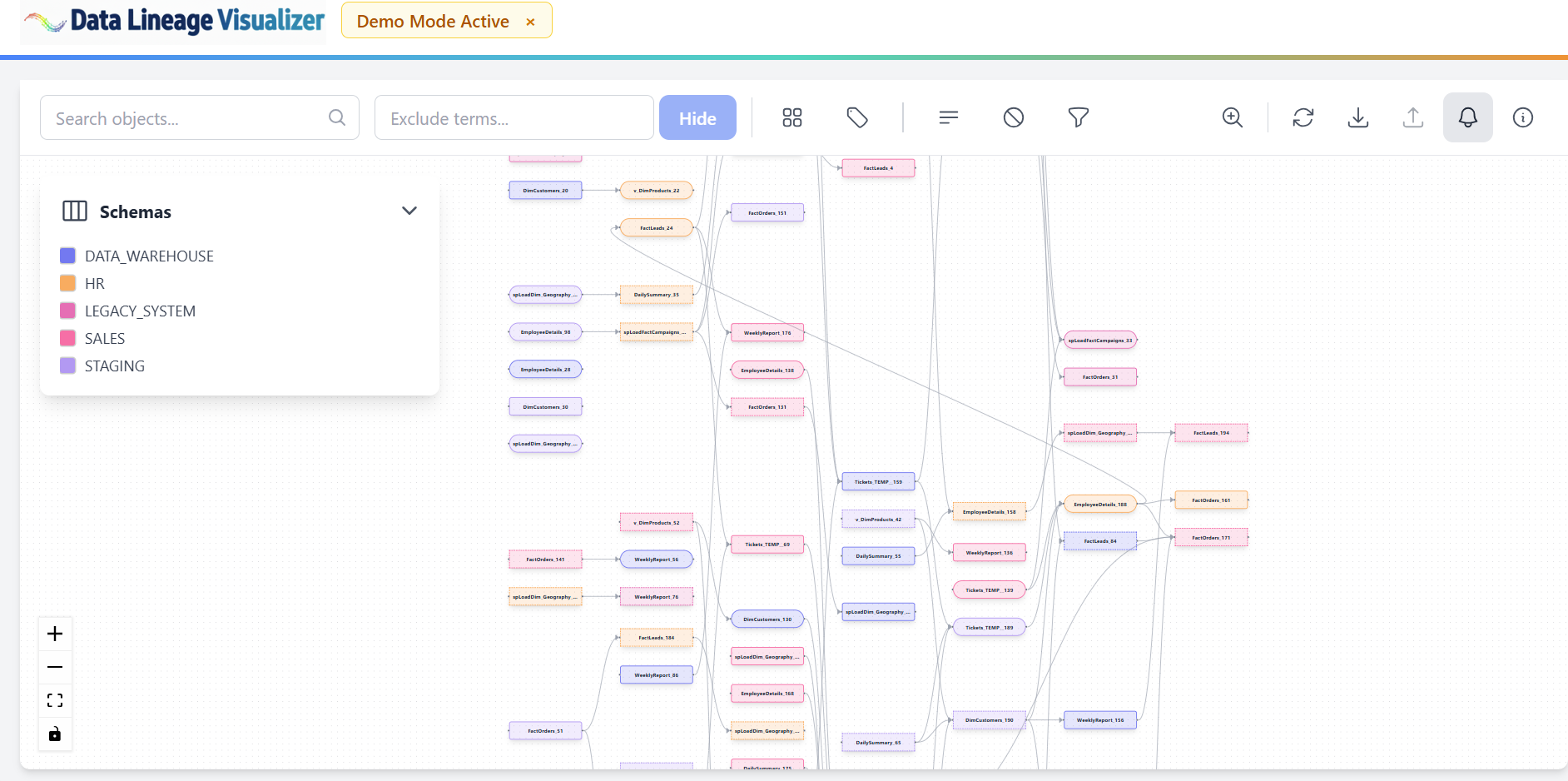Open the info panel icon

1523,117
